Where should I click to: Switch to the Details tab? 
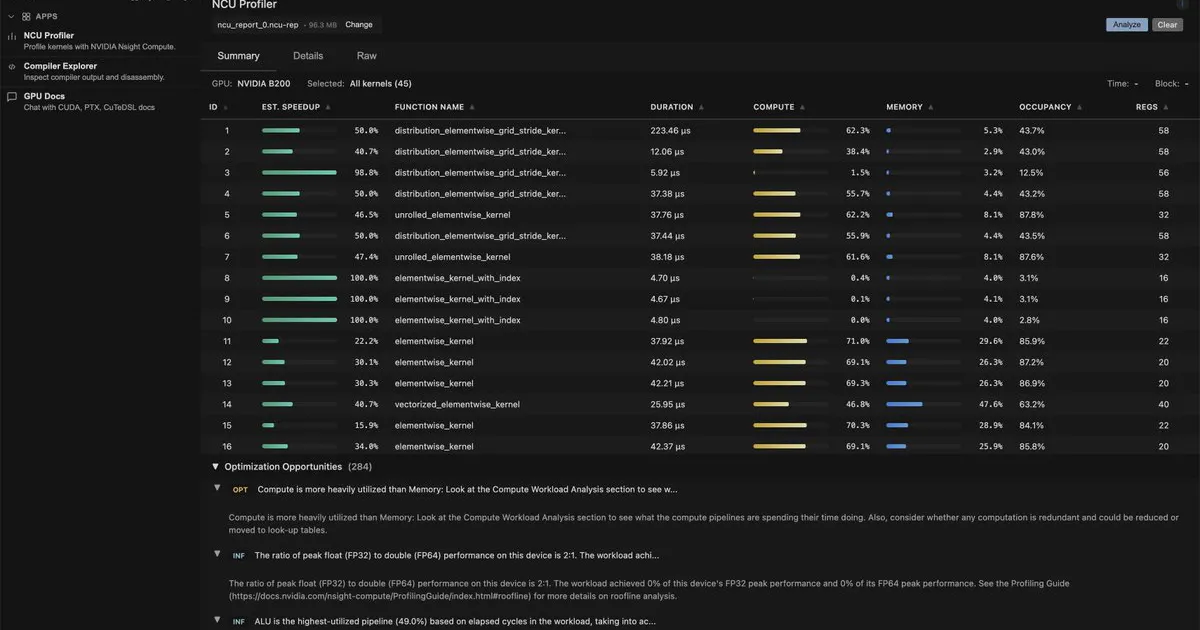click(308, 56)
